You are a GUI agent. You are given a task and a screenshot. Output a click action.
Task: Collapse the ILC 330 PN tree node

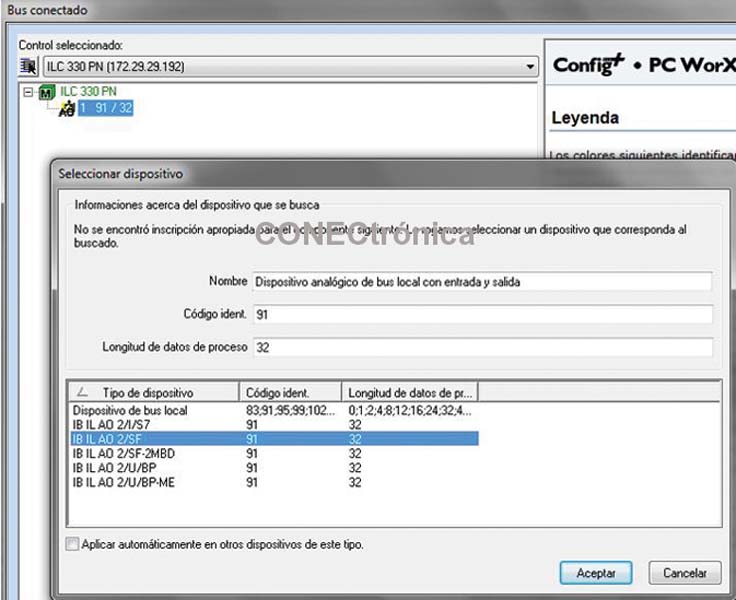click(27, 92)
